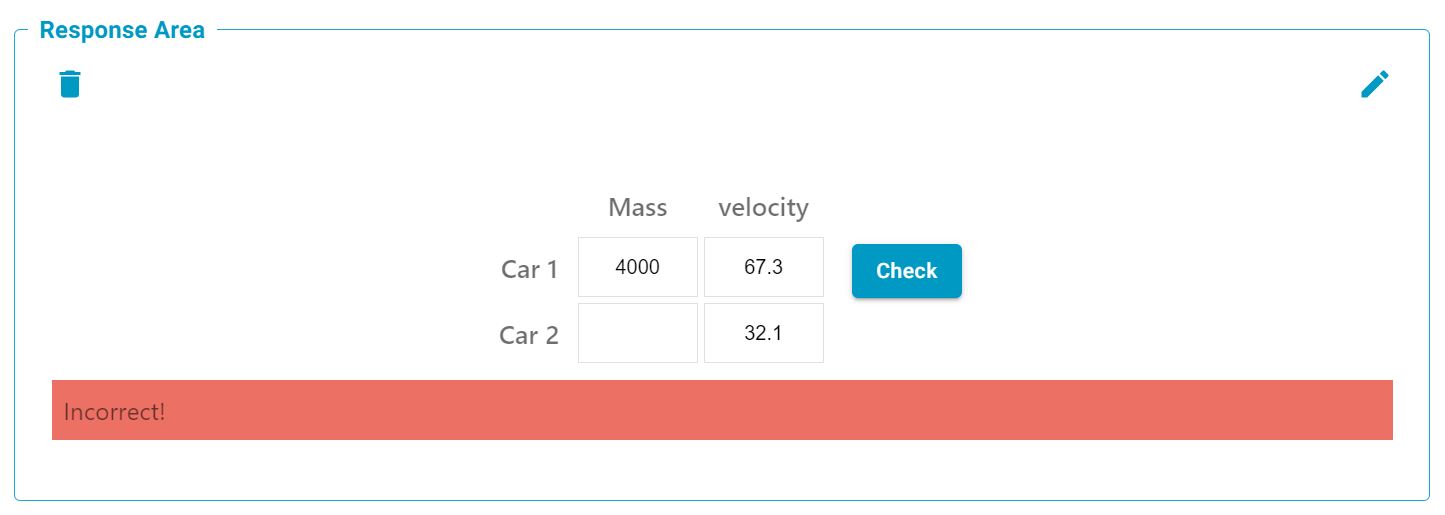Click the pencil edit icon
Image resolution: width=1445 pixels, height=515 pixels.
[1374, 85]
